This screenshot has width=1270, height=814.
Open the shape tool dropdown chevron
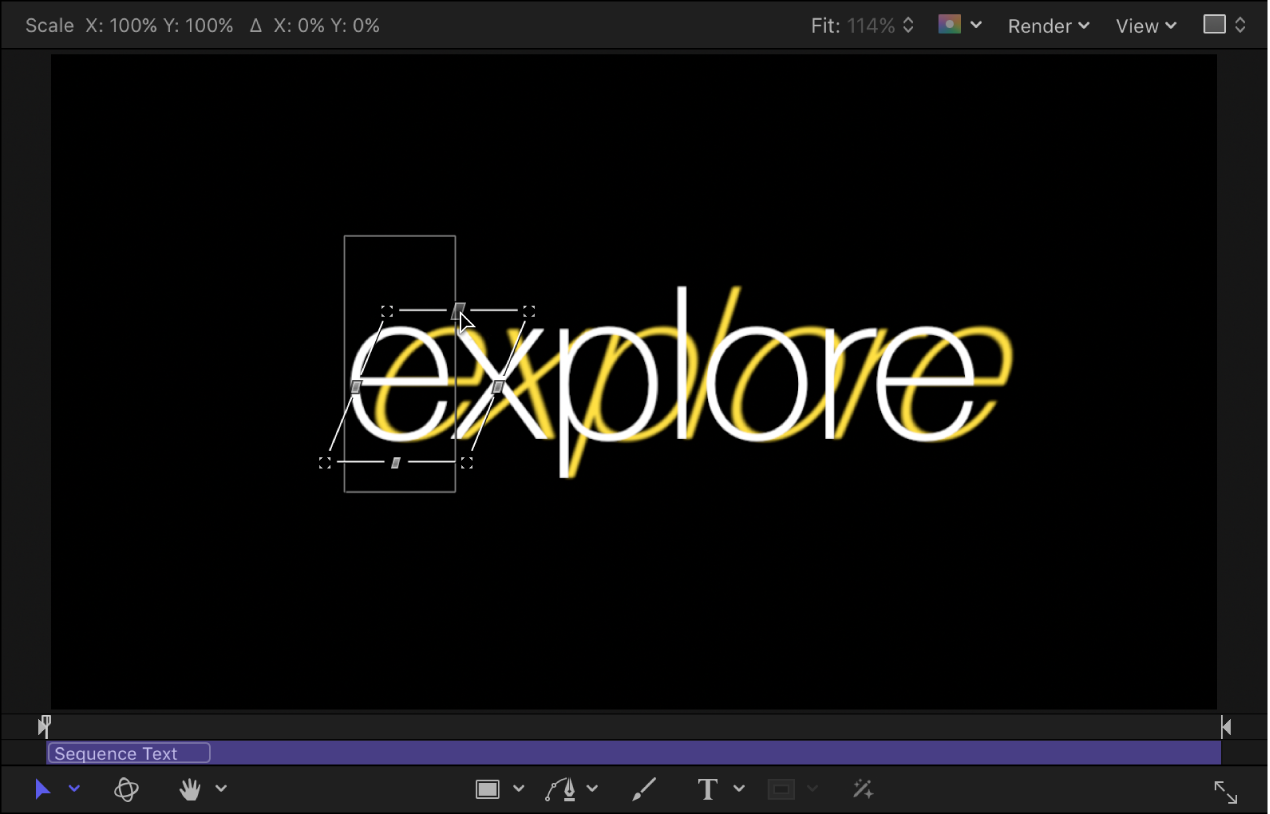click(x=519, y=789)
